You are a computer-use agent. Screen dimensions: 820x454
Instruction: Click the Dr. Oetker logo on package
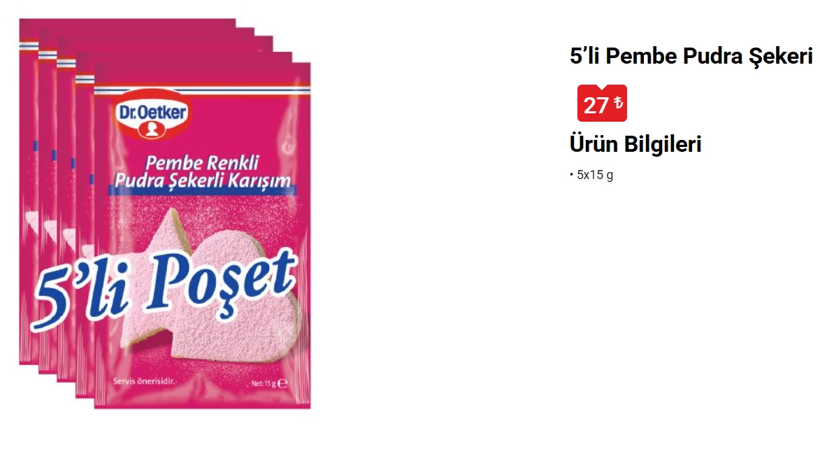[x=151, y=117]
